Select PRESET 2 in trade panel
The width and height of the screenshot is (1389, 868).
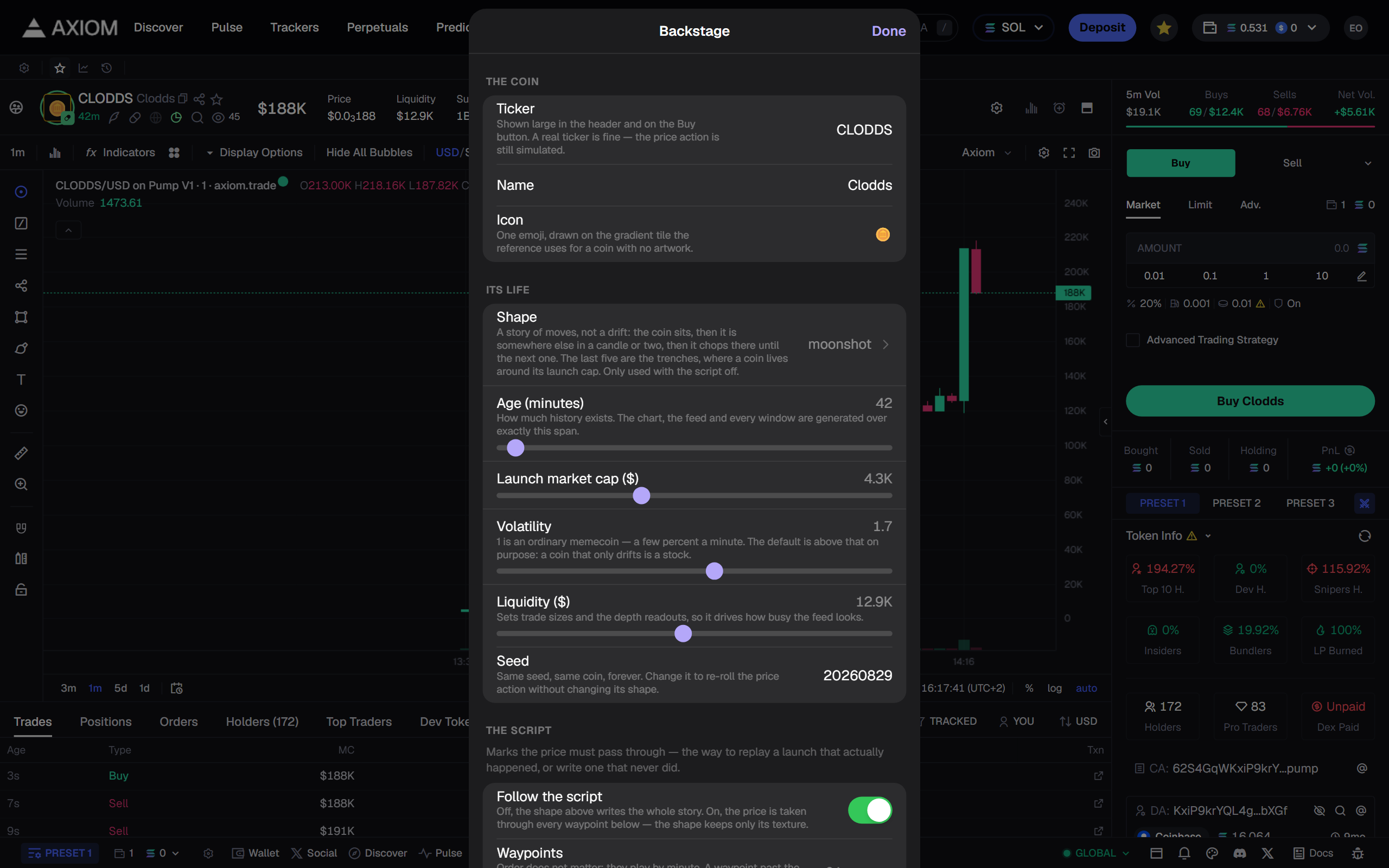(x=1236, y=503)
